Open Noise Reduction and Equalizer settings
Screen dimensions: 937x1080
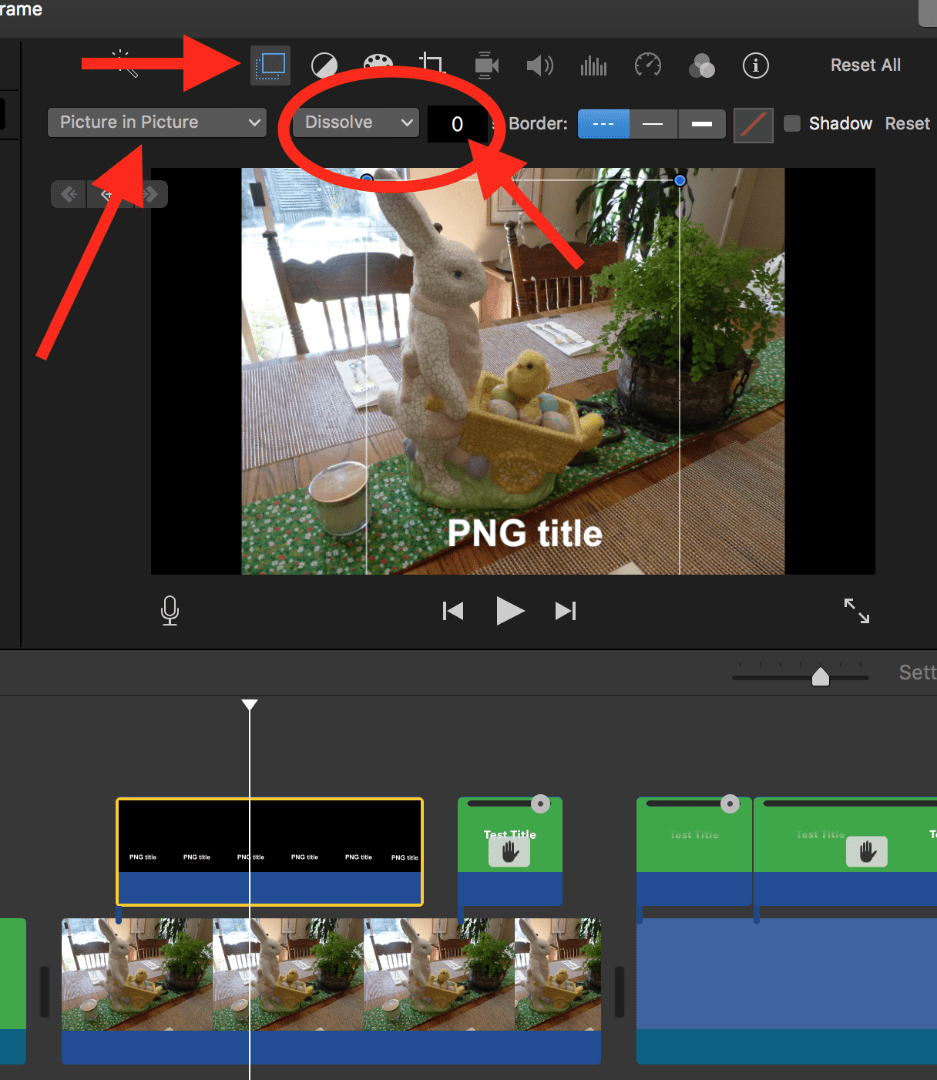(x=594, y=66)
